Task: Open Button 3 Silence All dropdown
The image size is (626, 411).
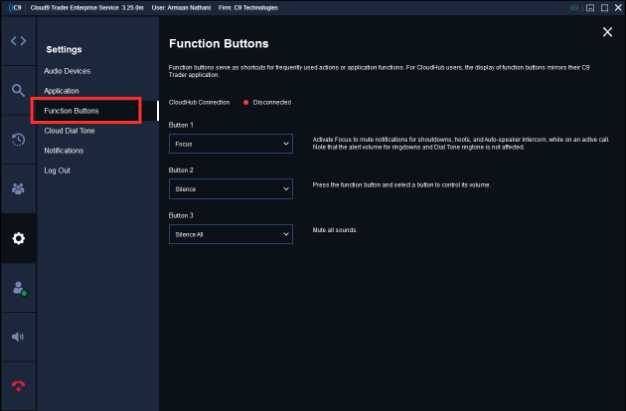Action: [x=231, y=234]
